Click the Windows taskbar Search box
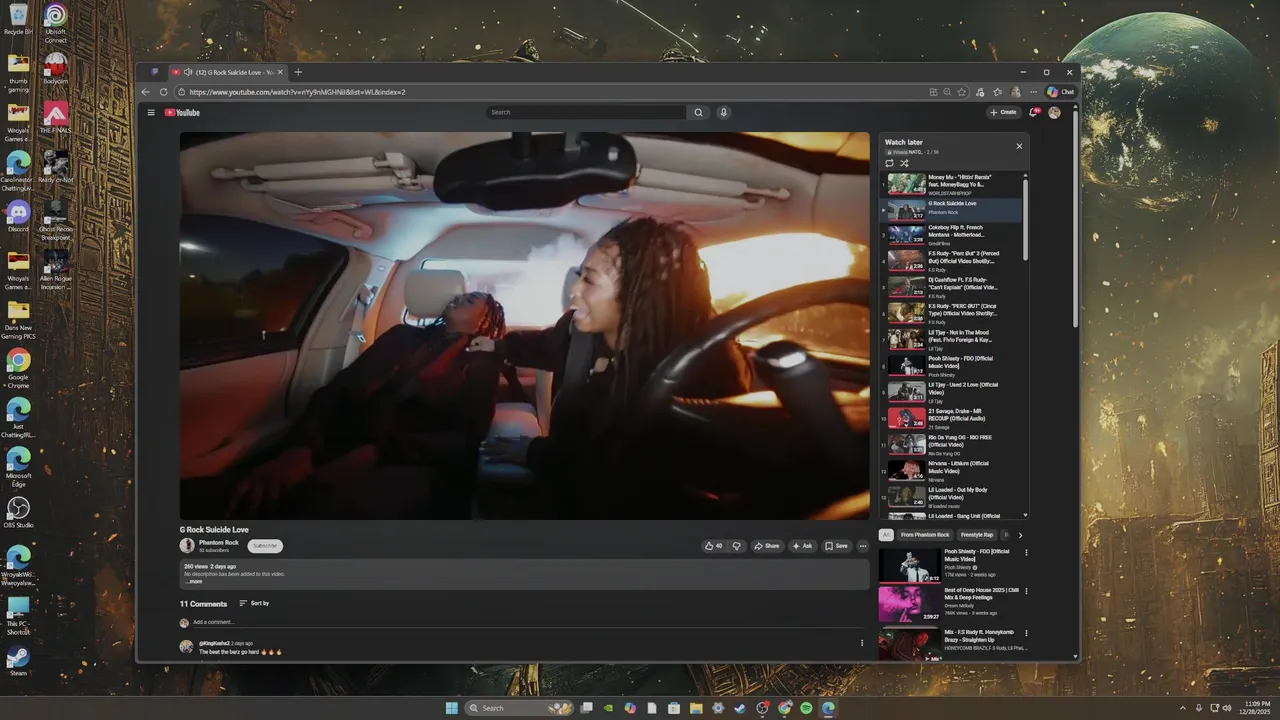 (520, 708)
